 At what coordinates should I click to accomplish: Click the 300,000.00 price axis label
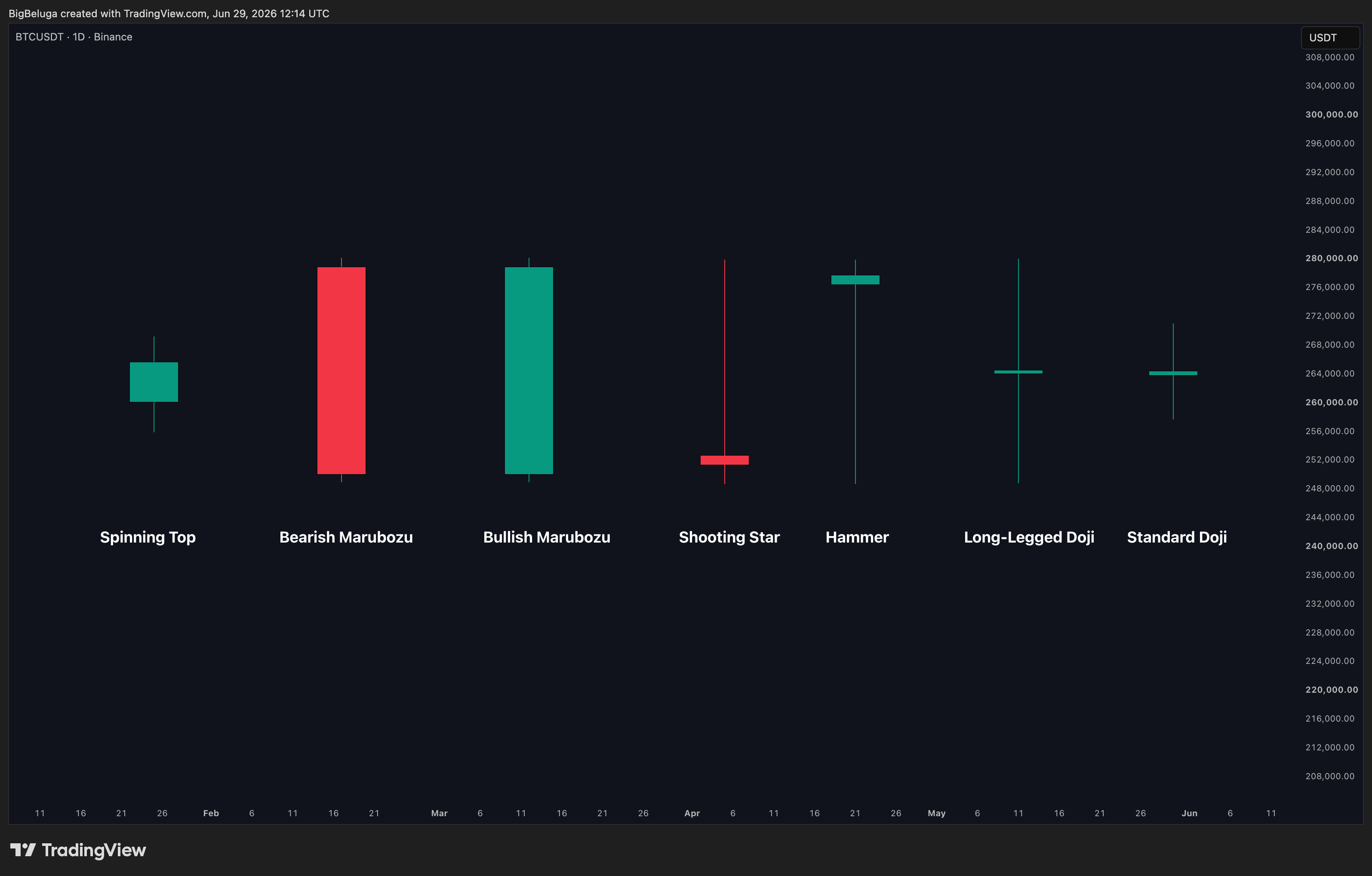click(1332, 114)
